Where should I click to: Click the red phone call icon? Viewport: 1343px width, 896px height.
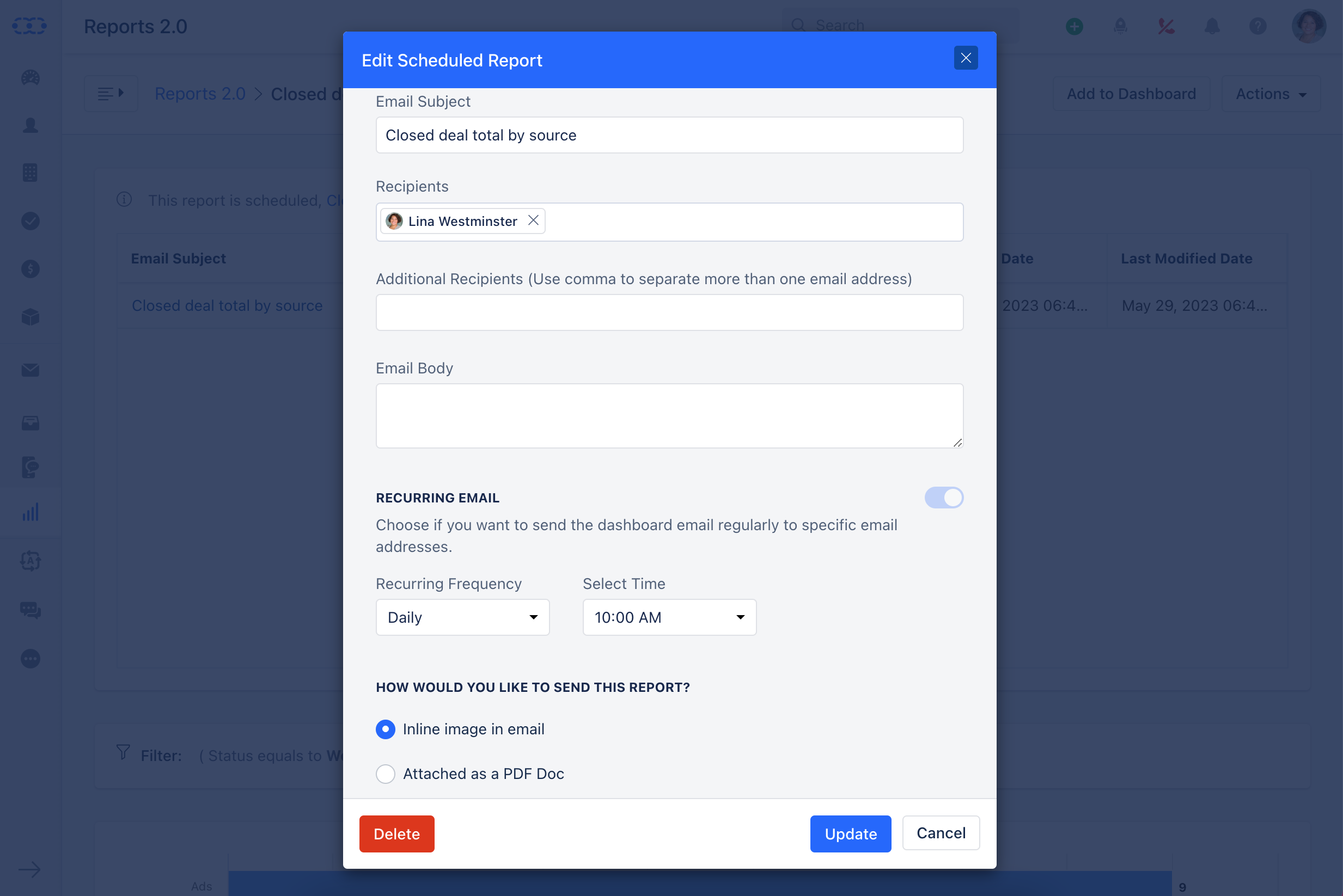click(1167, 26)
